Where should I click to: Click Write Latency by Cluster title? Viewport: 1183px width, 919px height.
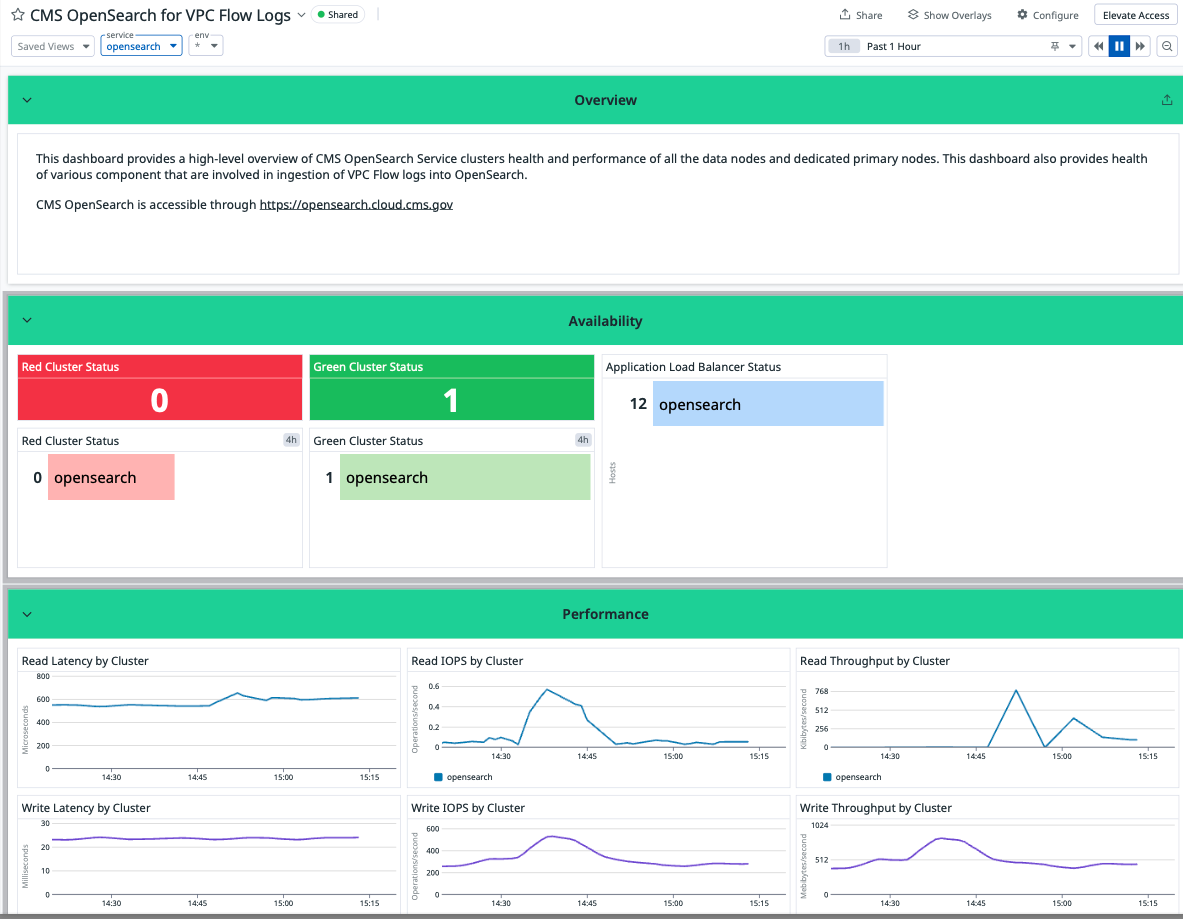tap(86, 808)
